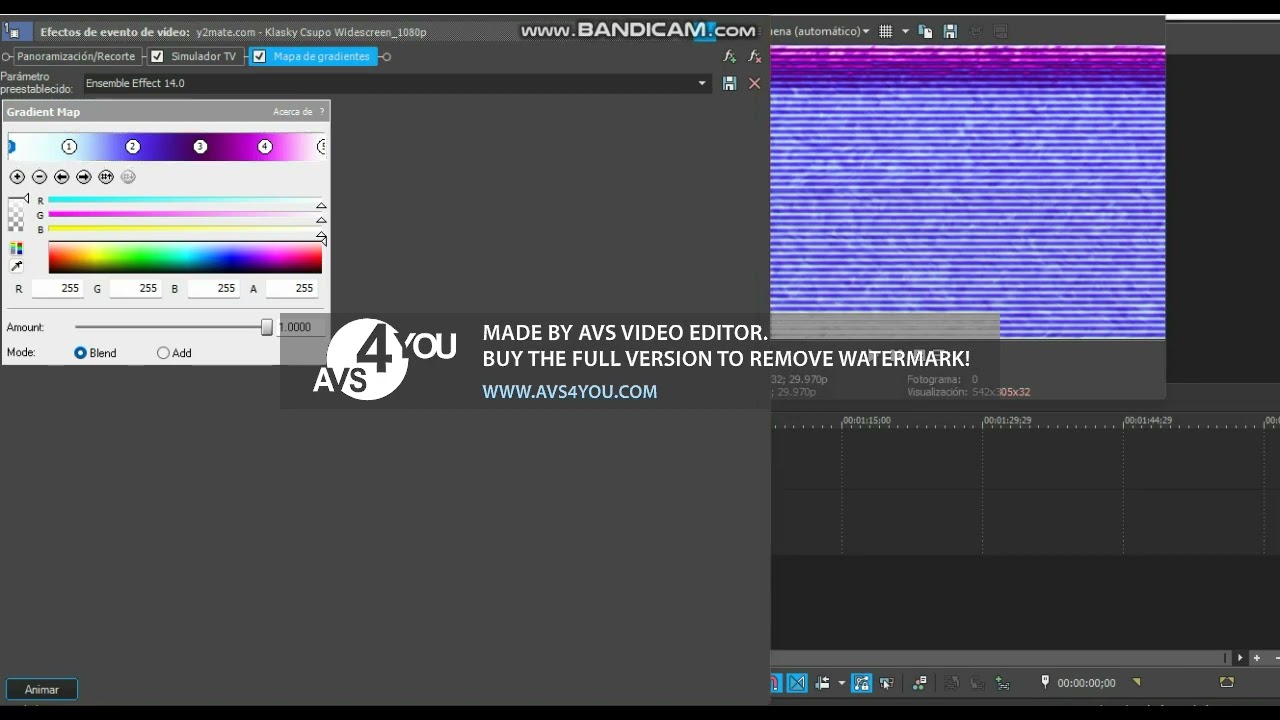The height and width of the screenshot is (720, 1280).
Task: Remove the selected gradient control point
Action: (39, 177)
